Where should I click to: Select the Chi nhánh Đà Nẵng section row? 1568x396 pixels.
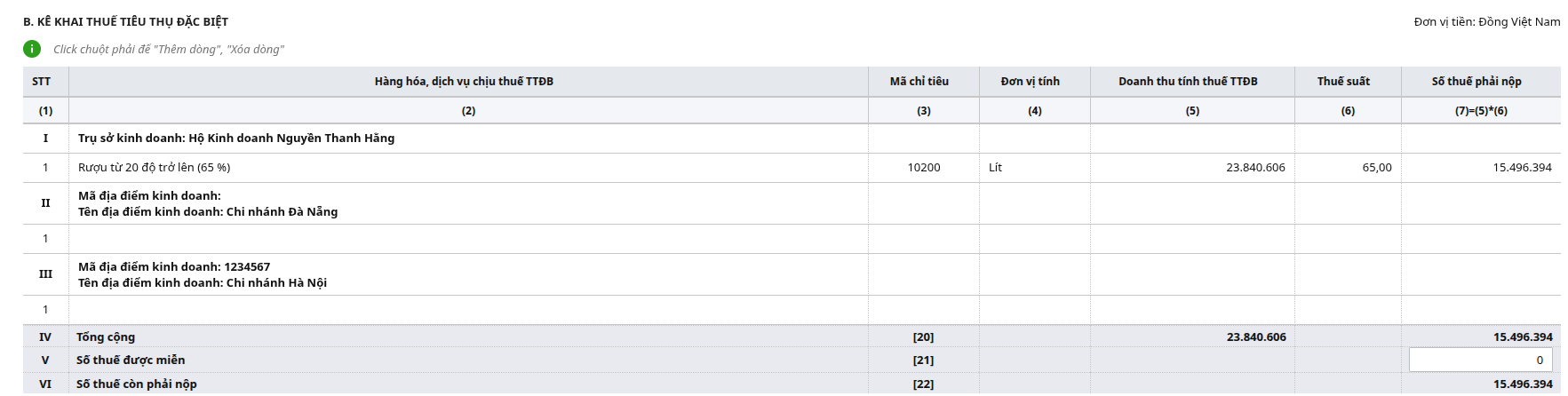tap(208, 204)
